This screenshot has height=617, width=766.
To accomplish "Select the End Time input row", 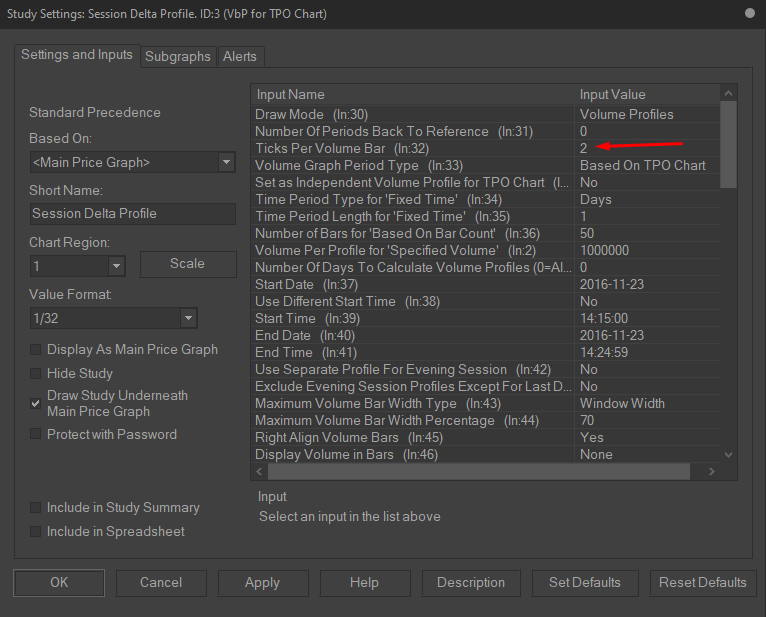I will coord(486,353).
